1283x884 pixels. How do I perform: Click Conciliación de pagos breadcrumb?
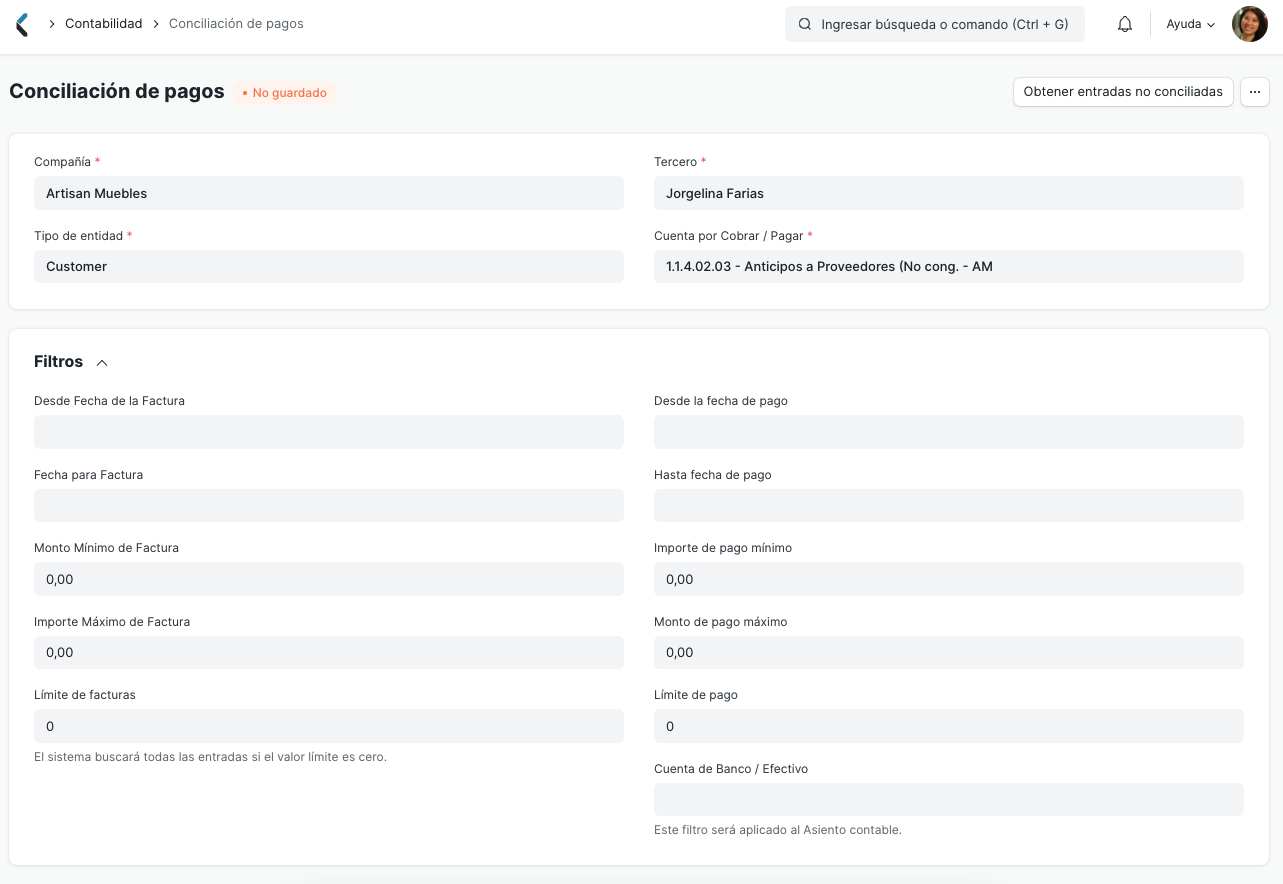(236, 24)
